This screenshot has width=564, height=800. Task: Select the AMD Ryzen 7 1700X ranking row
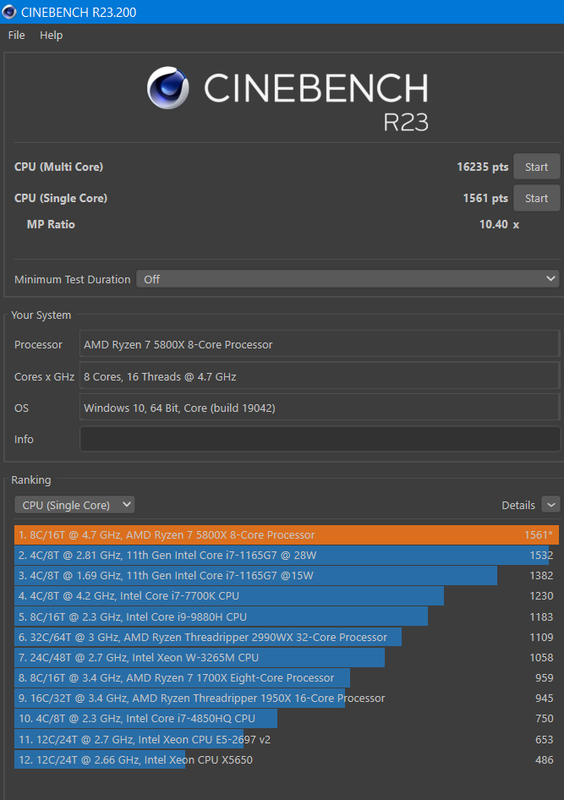coord(286,678)
